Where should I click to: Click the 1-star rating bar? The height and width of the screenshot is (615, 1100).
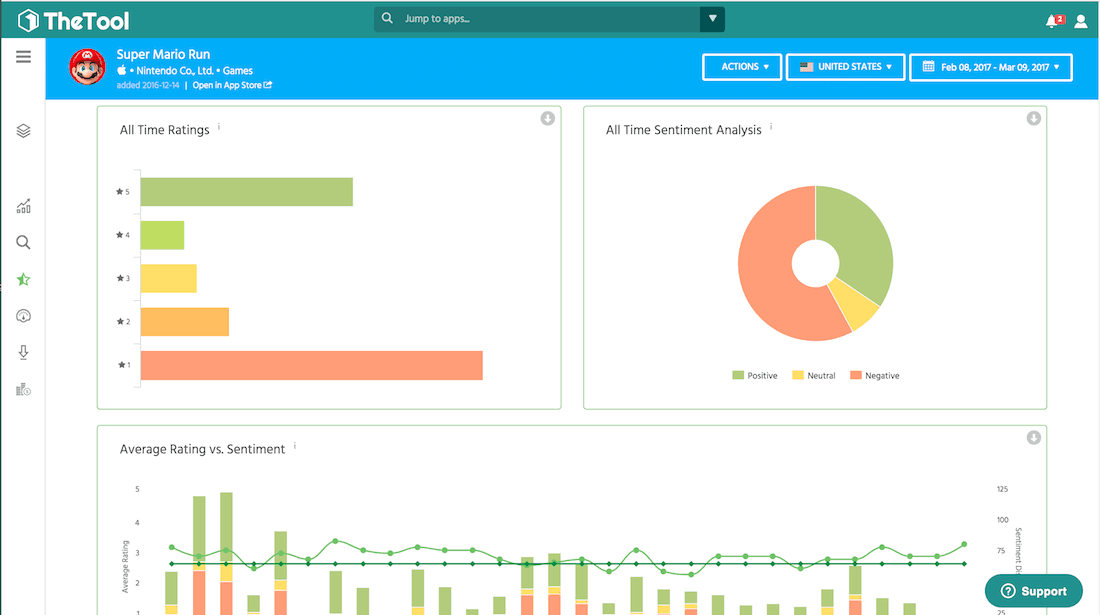(311, 366)
